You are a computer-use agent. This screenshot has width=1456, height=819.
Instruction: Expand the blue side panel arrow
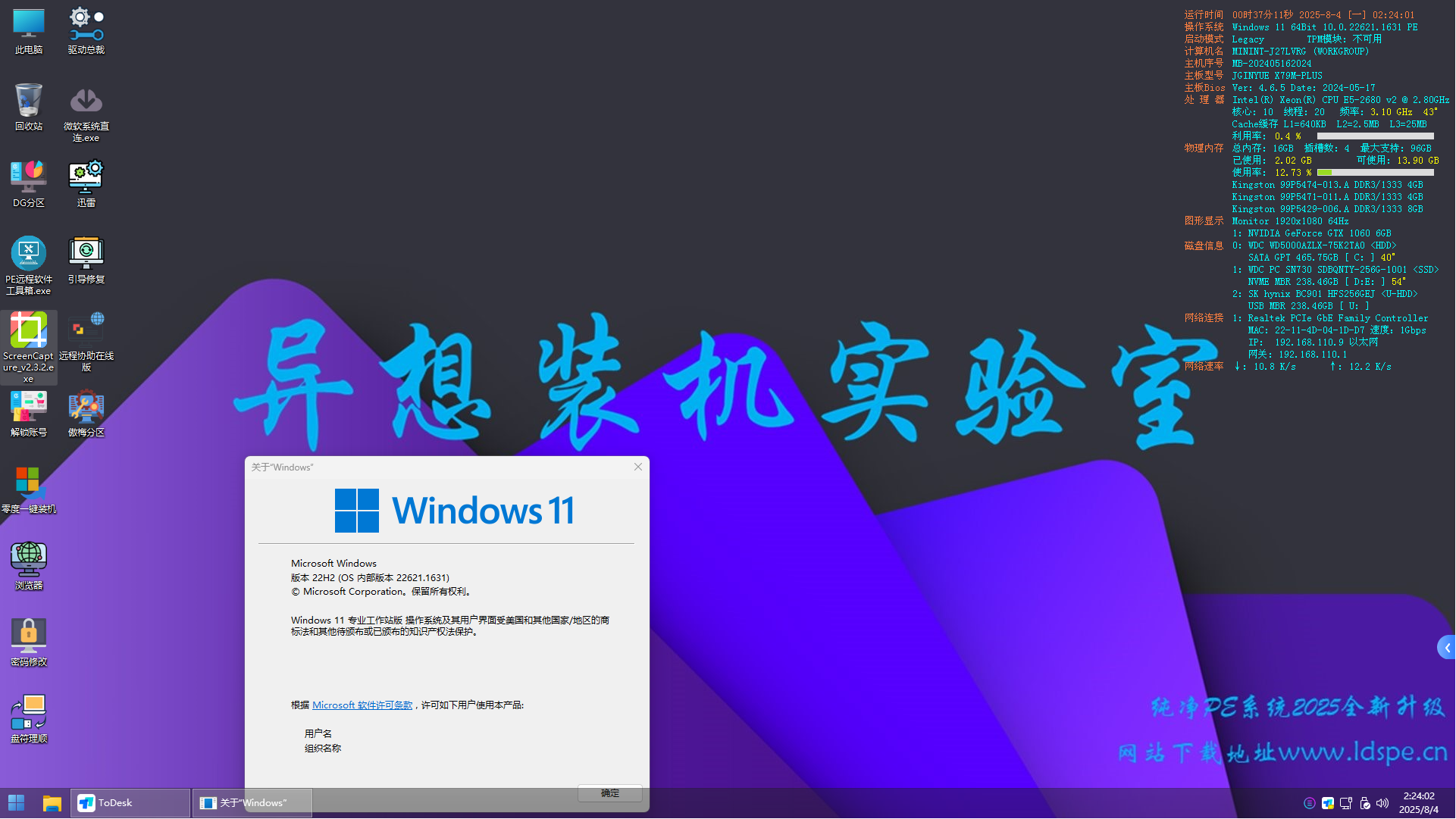pos(1447,647)
